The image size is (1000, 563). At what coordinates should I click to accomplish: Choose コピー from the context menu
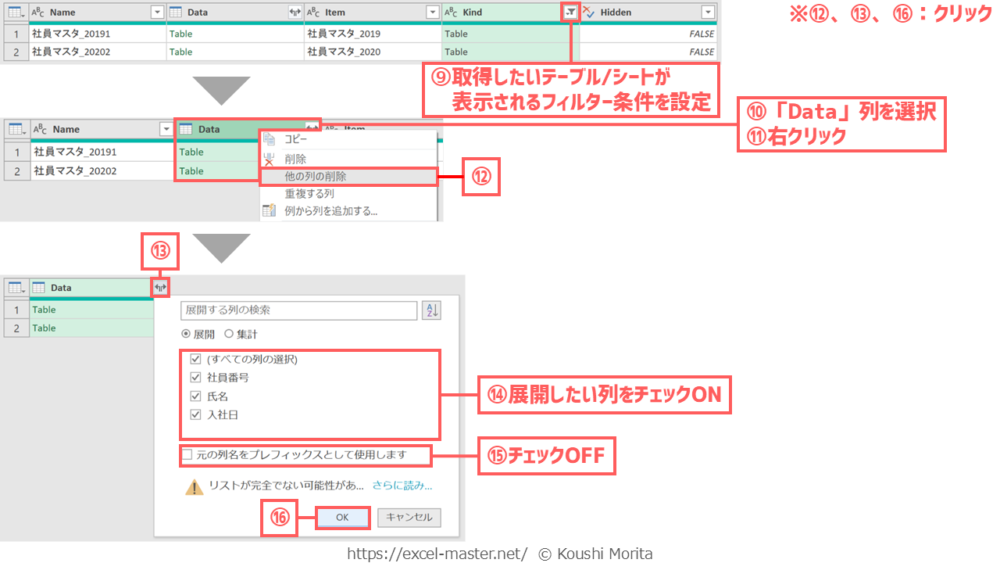tap(296, 140)
